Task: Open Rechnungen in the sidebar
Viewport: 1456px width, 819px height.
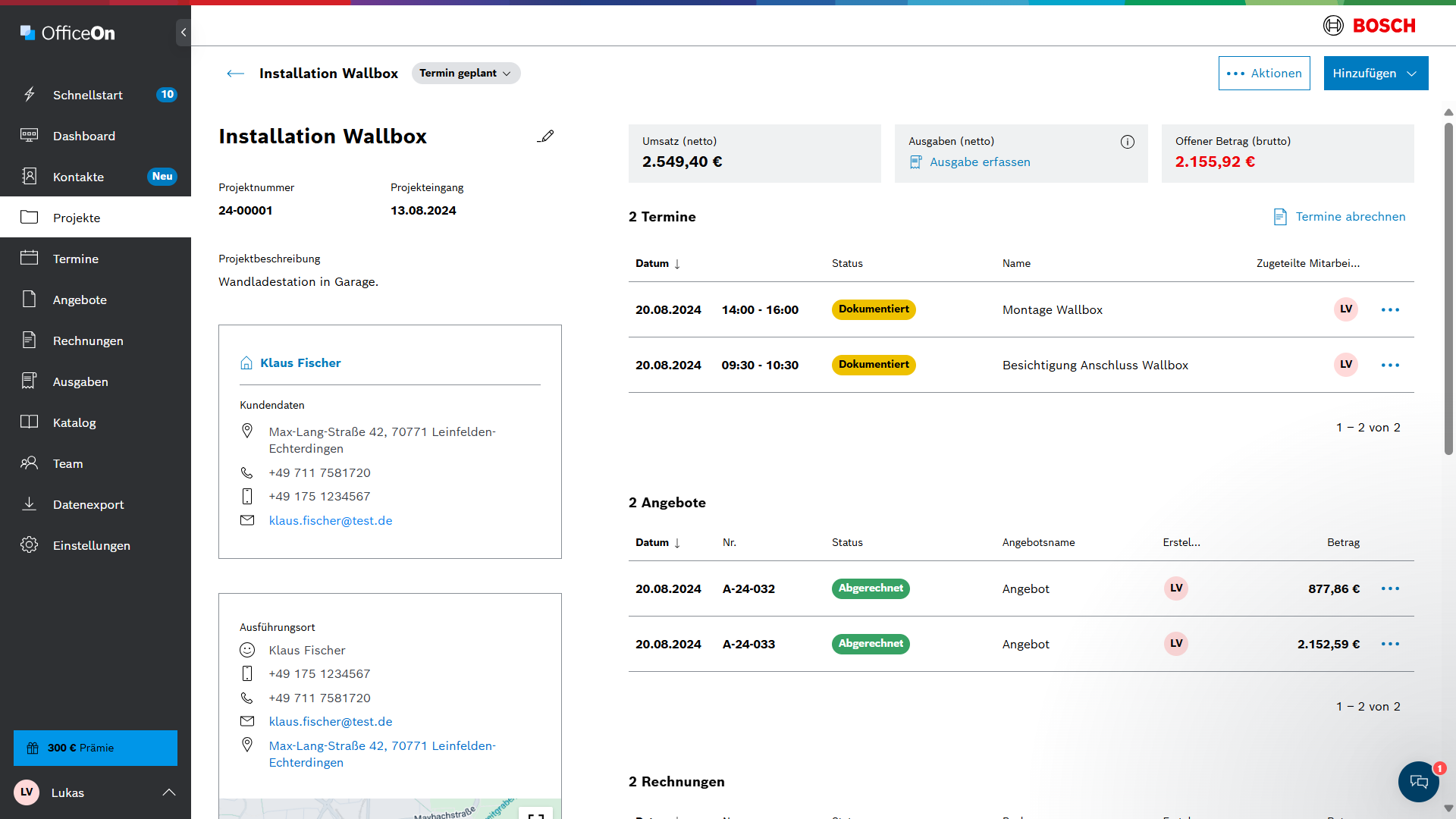Action: coord(88,341)
